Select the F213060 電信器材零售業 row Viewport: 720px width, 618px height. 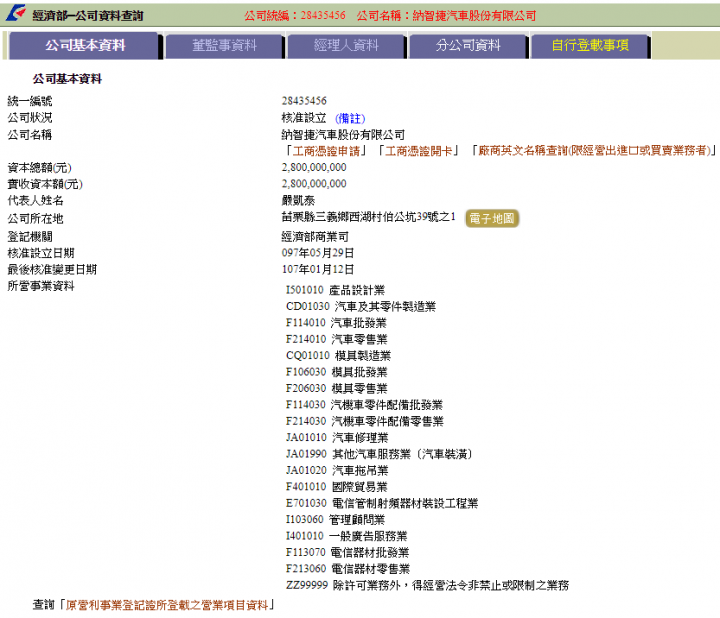(348, 569)
